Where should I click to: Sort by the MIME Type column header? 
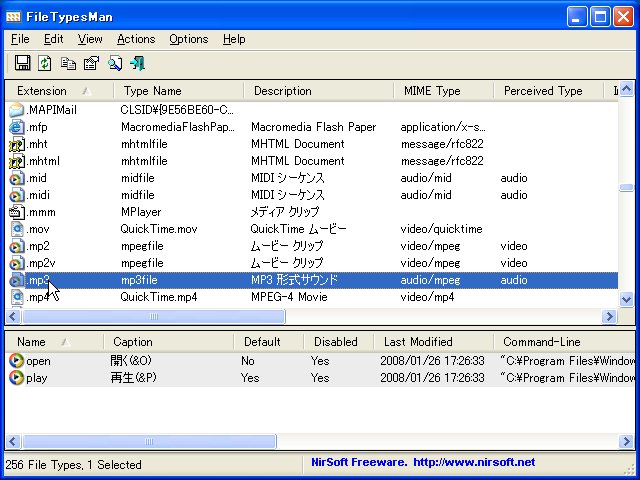point(443,91)
